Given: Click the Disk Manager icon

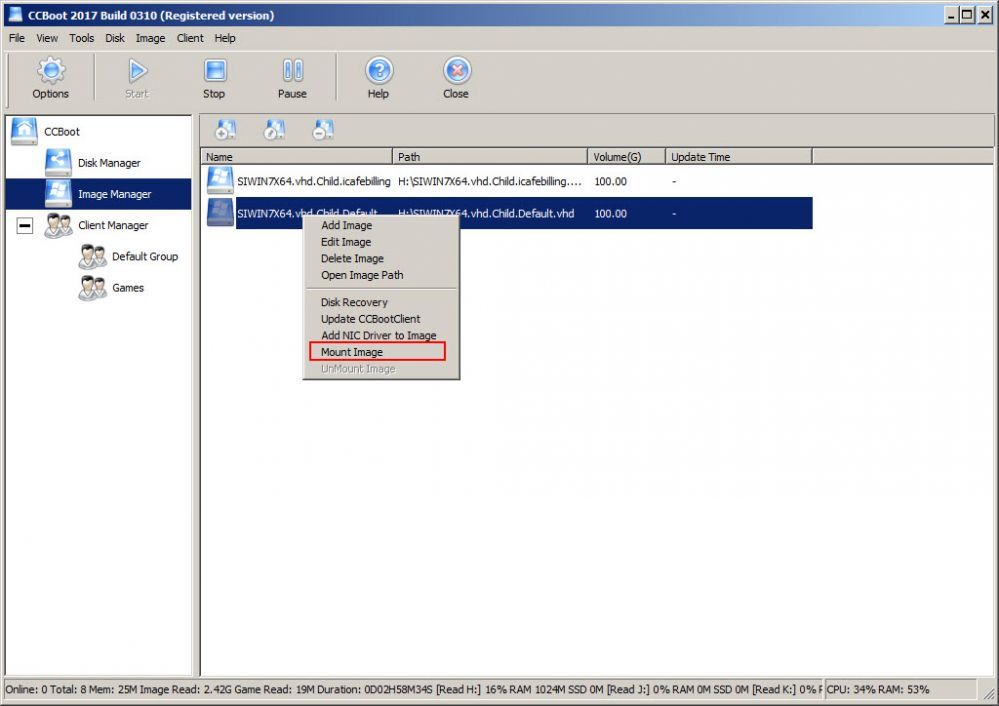Looking at the screenshot, I should coord(58,162).
